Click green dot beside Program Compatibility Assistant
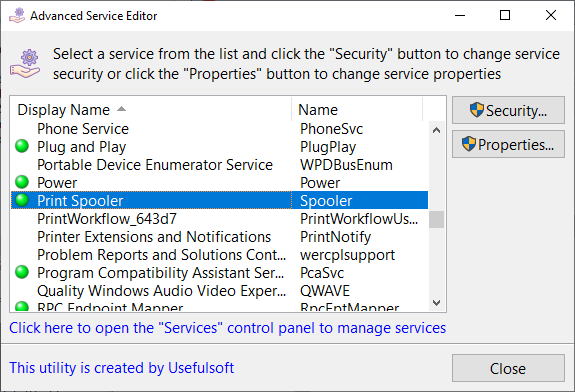This screenshot has height=392, width=575. click(x=22, y=272)
